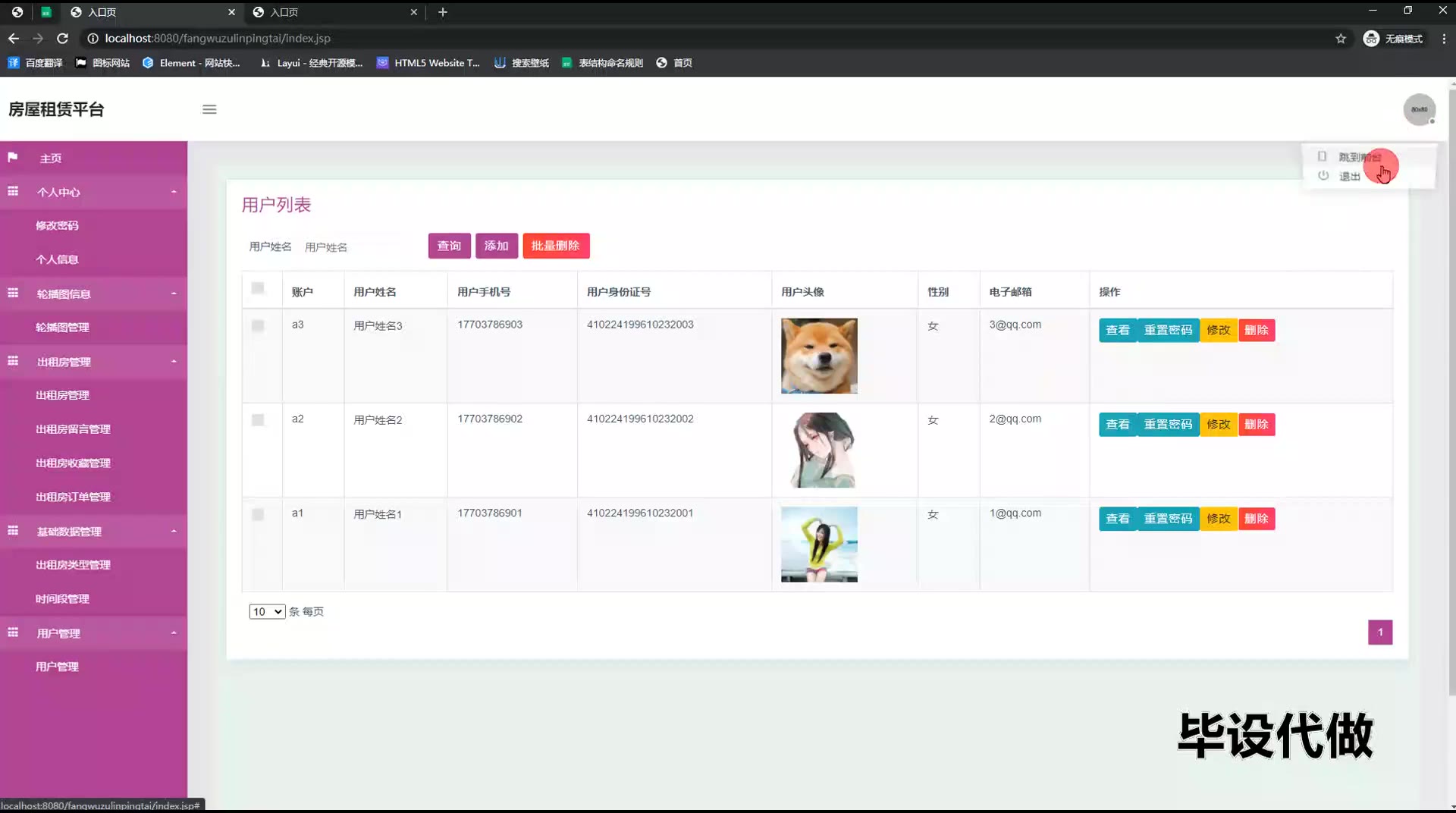Click 重置密码 for account a1

1168,519
